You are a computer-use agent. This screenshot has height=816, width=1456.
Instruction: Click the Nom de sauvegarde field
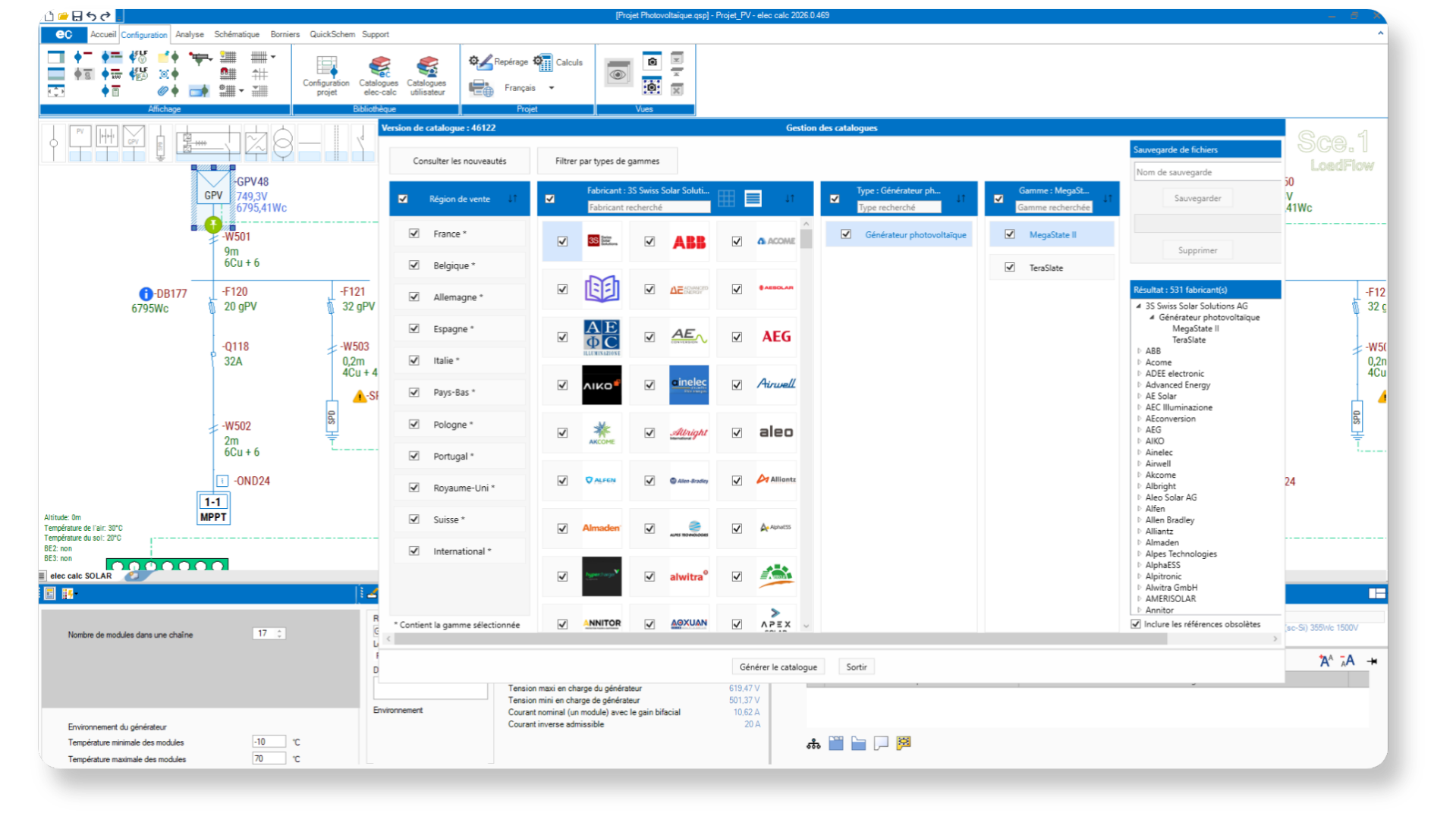[1205, 172]
